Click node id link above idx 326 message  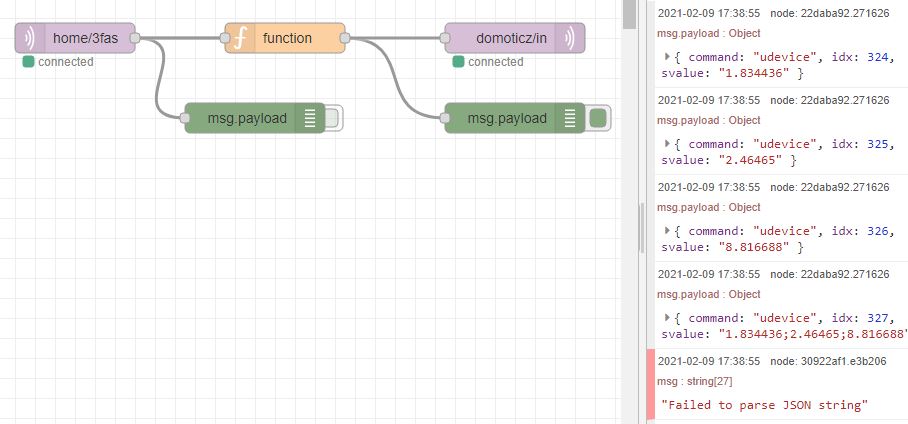point(830,187)
